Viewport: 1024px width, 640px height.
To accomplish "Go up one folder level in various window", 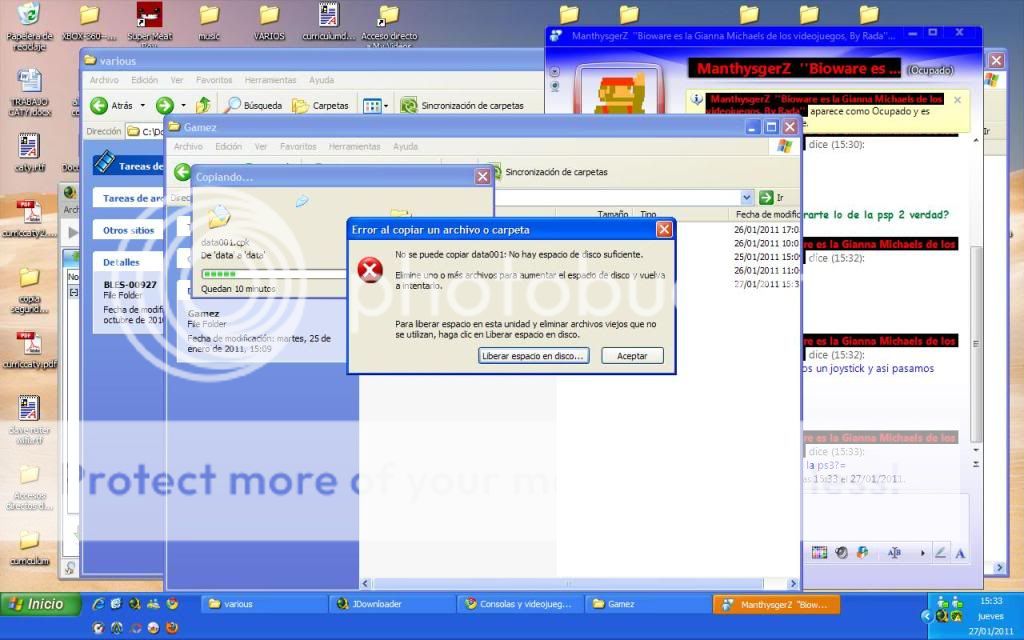I will point(204,105).
